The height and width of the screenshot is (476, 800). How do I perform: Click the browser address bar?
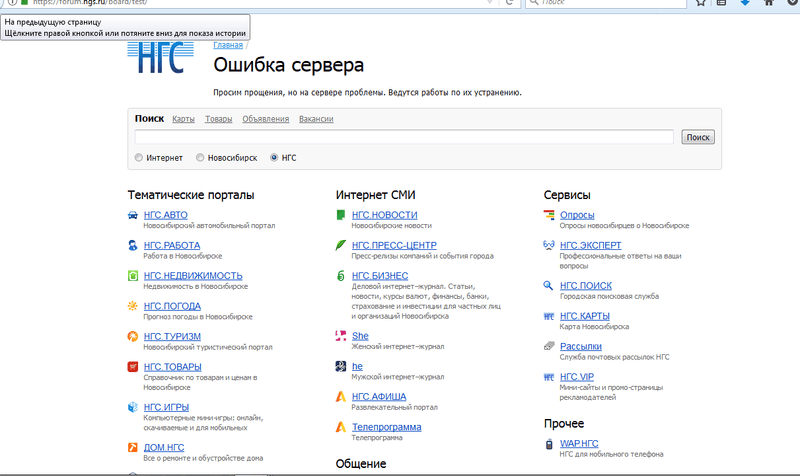coord(255,2)
